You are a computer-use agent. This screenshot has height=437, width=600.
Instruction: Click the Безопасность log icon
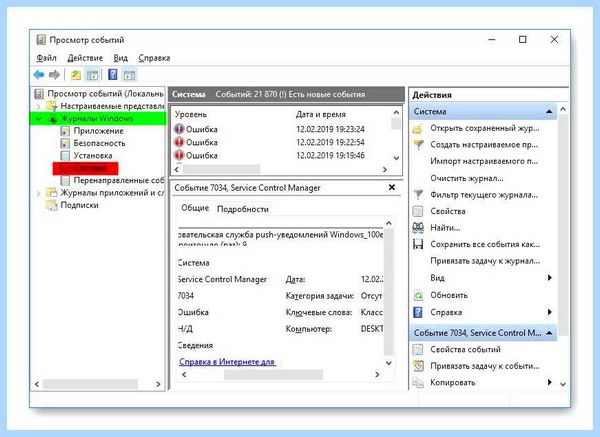tap(65, 143)
